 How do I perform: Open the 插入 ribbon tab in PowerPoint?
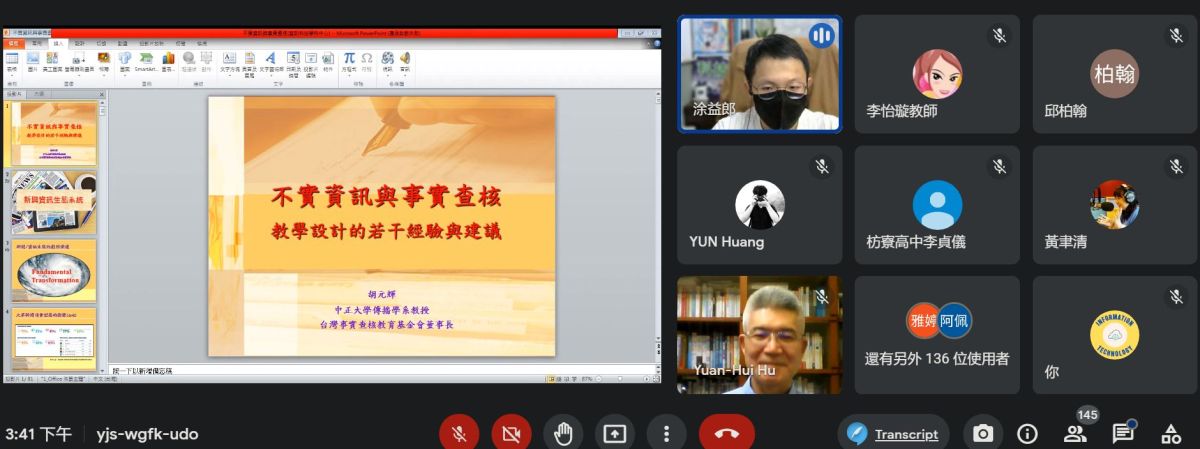[59, 44]
